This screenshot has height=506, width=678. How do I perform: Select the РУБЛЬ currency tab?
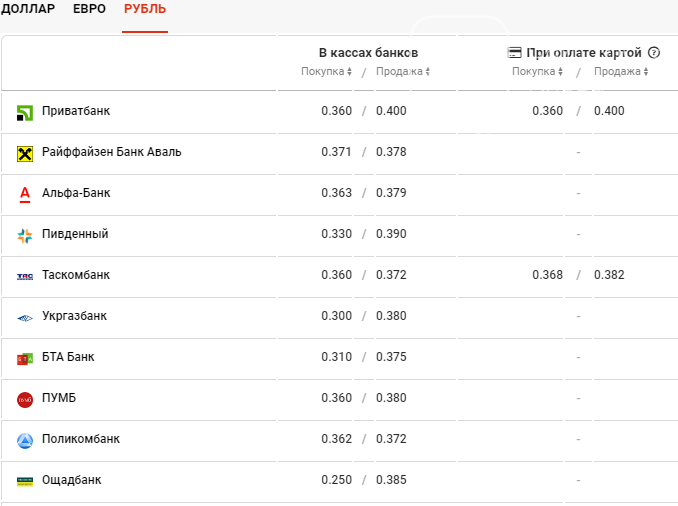click(145, 10)
